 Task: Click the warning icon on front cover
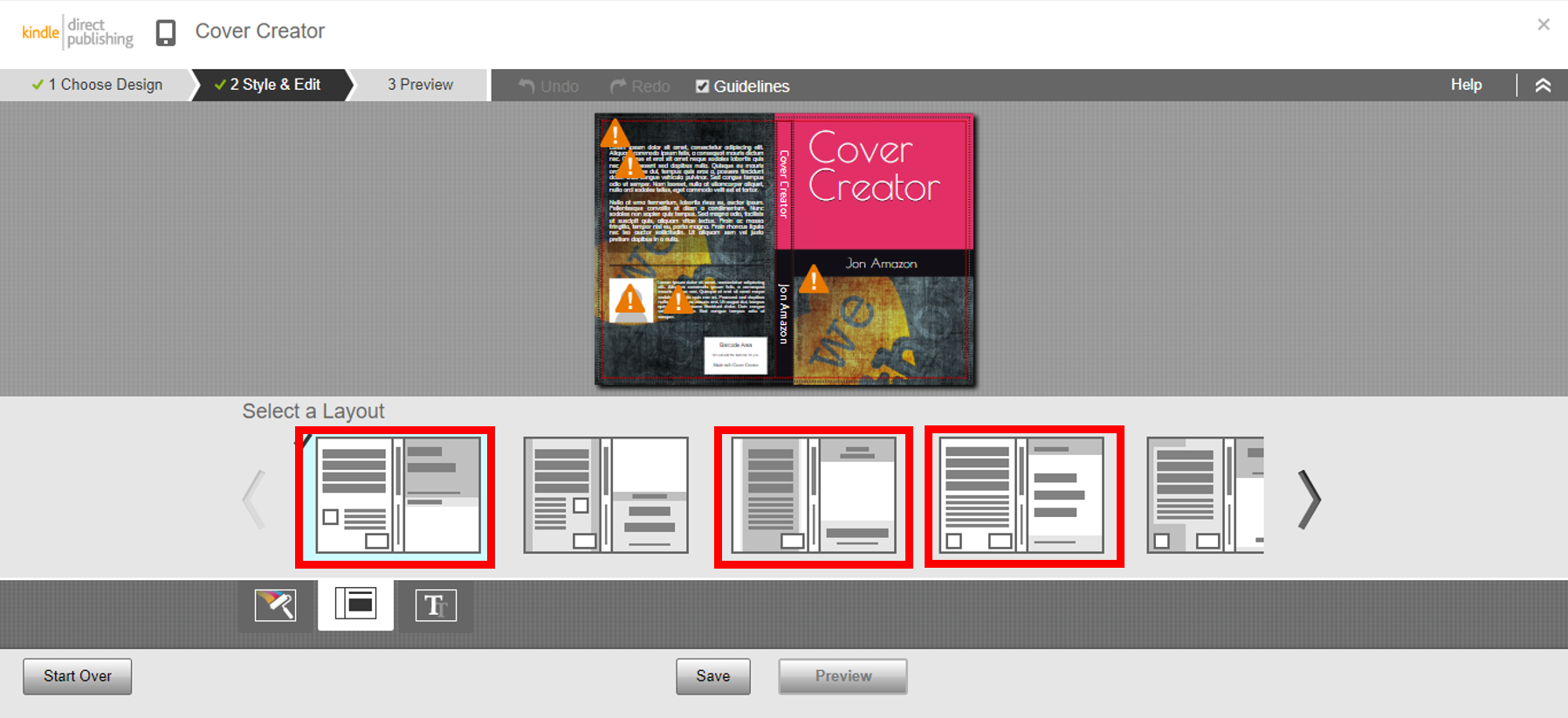814,280
